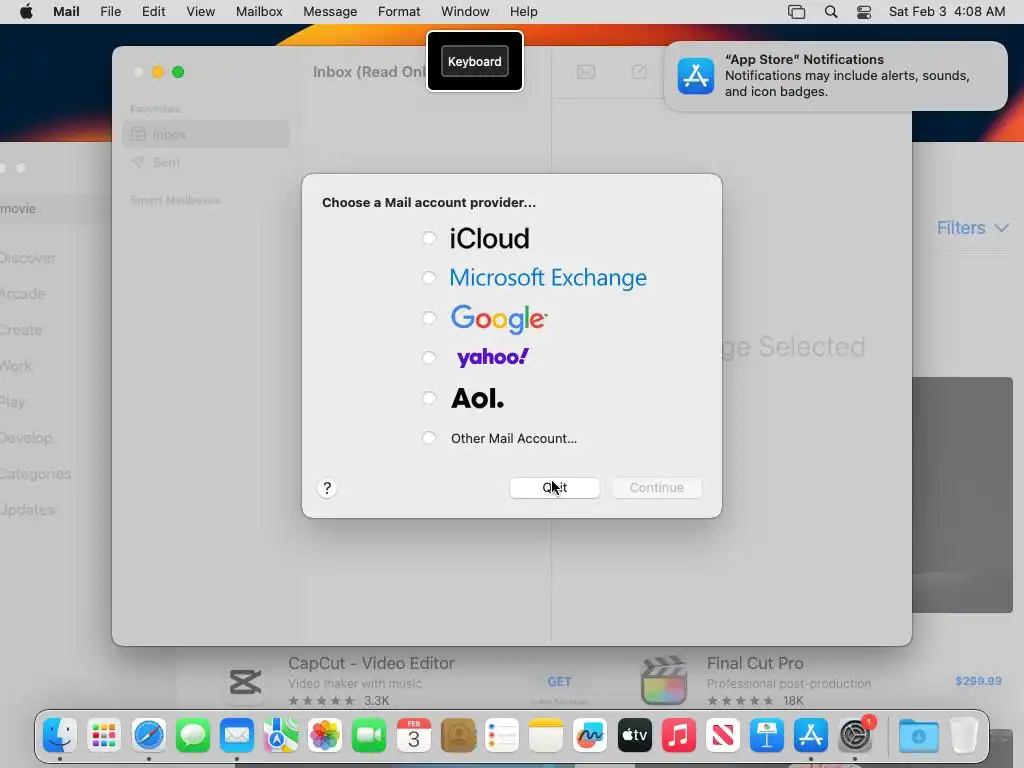
Task: Click the movie search field in App Store
Action: click(55, 209)
